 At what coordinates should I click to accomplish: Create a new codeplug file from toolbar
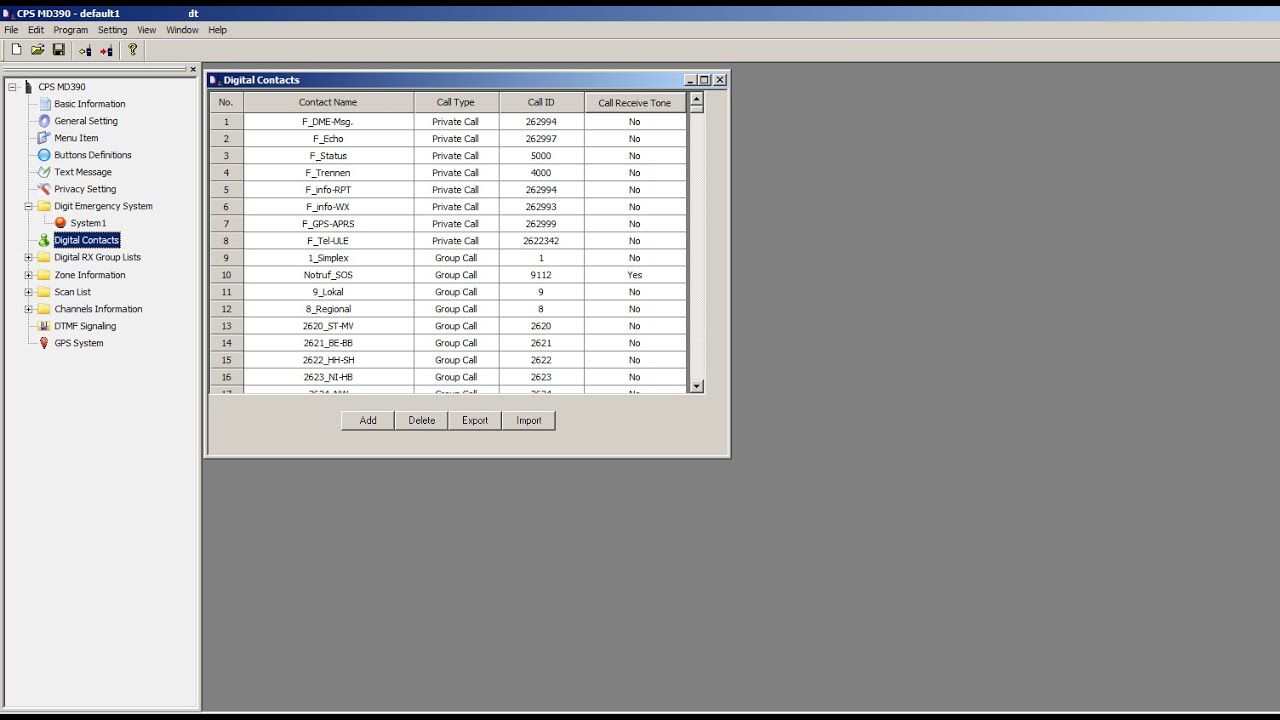tap(16, 50)
